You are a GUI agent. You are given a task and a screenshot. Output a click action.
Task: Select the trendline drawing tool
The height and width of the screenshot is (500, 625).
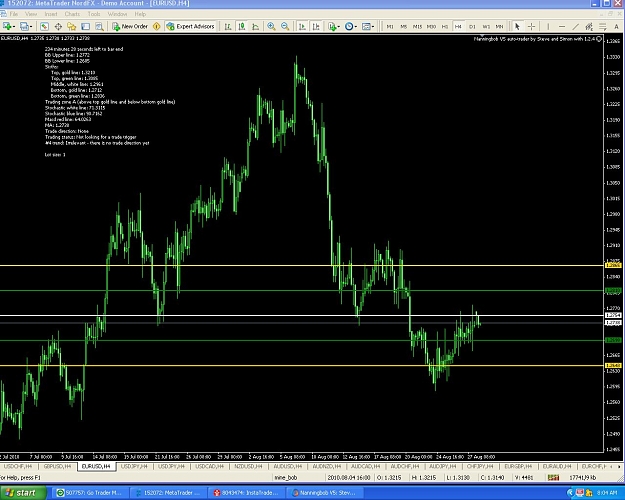(x=576, y=26)
